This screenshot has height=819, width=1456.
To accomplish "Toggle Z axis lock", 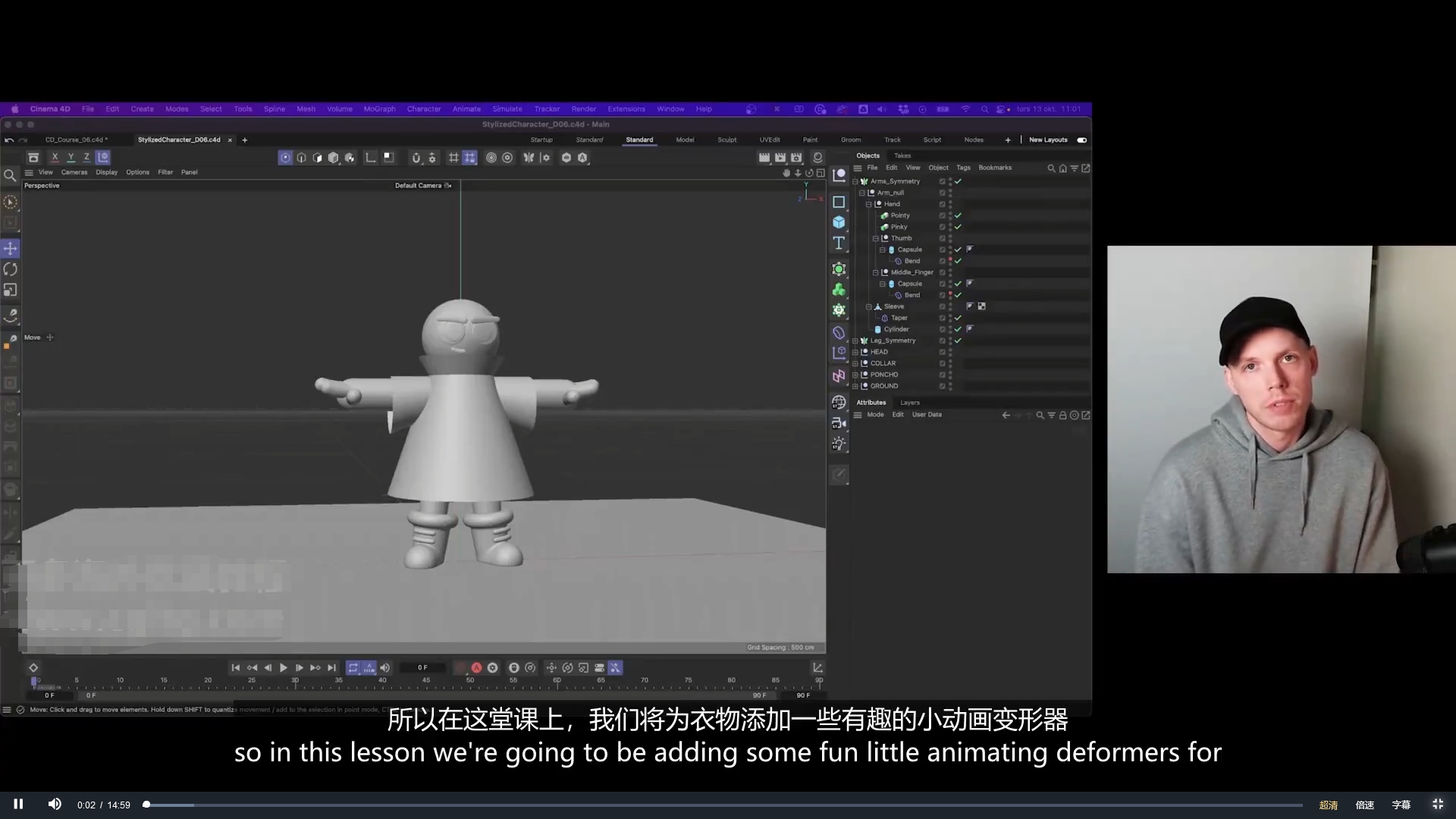I will 86,158.
